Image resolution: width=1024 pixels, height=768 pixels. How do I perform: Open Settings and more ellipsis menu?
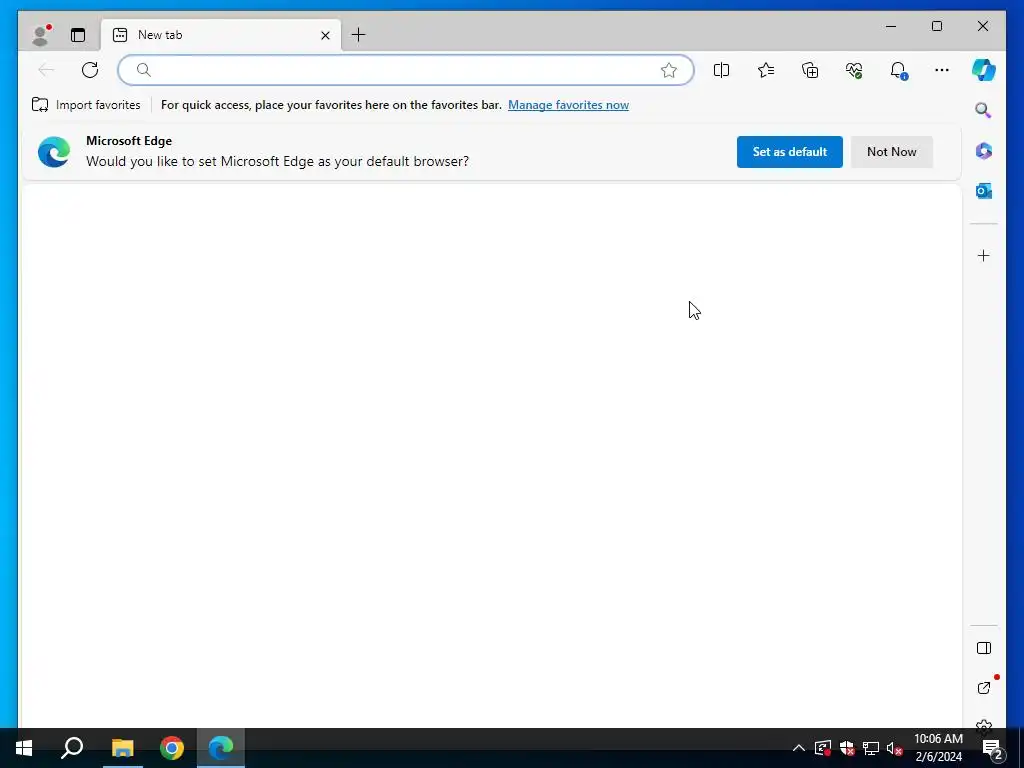[x=942, y=70]
